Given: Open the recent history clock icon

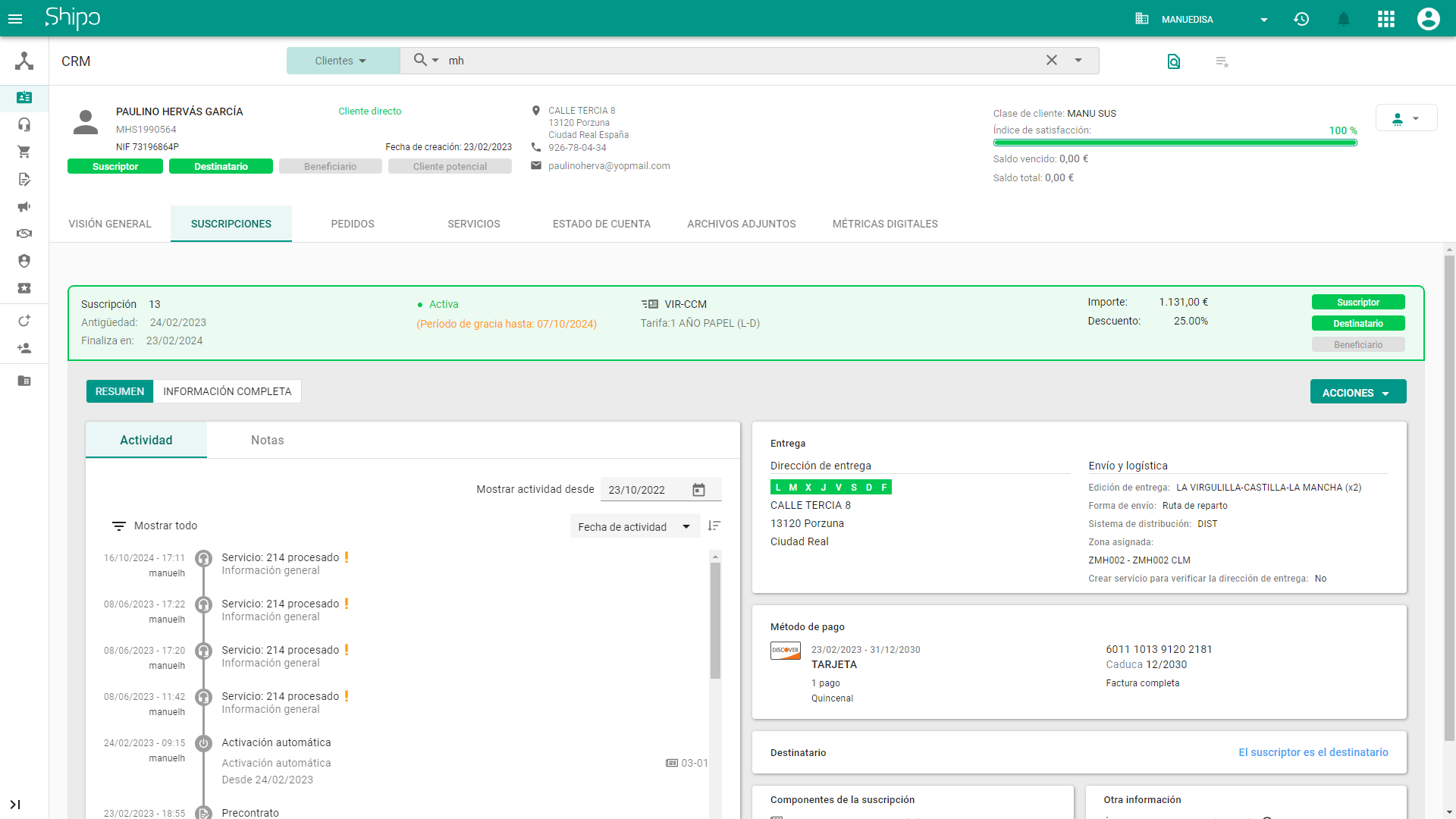Looking at the screenshot, I should [1301, 19].
